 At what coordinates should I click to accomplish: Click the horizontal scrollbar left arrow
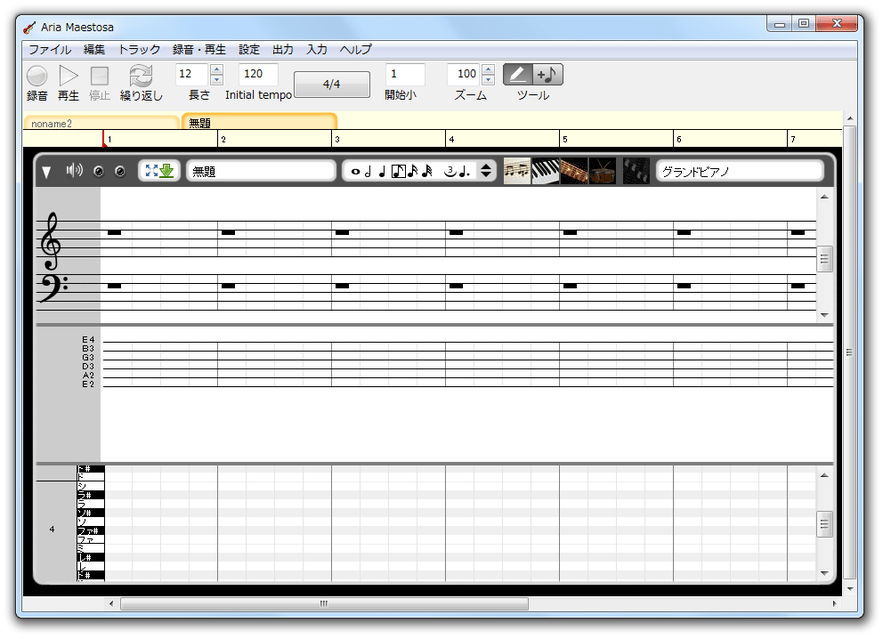[x=112, y=604]
